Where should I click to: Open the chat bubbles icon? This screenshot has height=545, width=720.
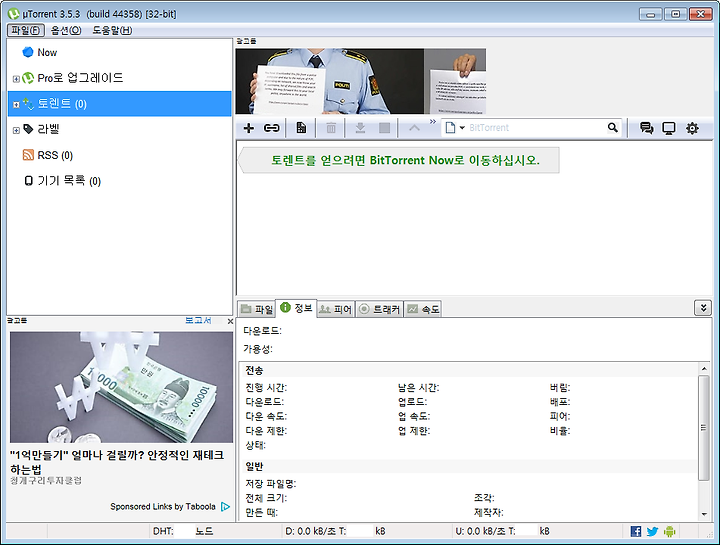click(647, 128)
